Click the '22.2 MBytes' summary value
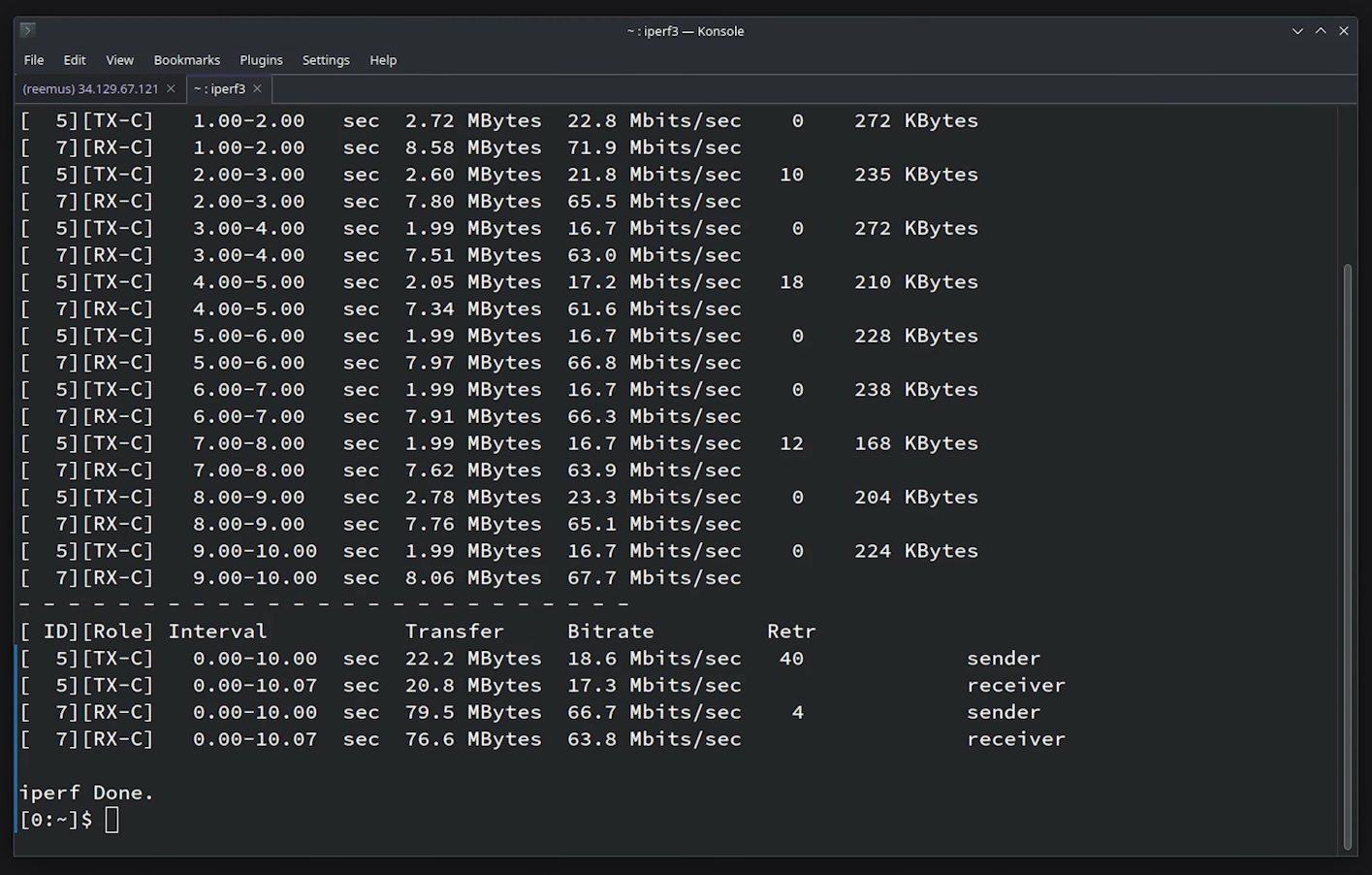Screen dimensions: 1372x875 click(473, 659)
